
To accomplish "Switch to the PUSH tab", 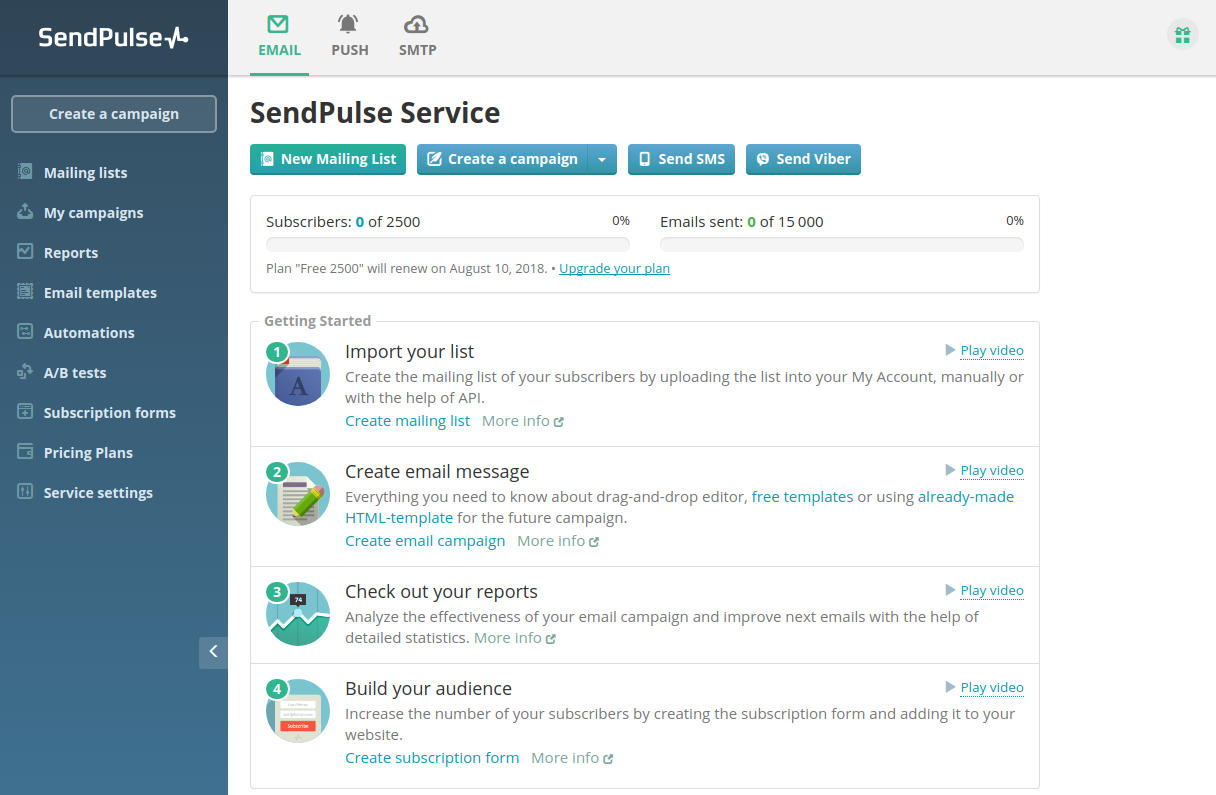I will [x=349, y=36].
